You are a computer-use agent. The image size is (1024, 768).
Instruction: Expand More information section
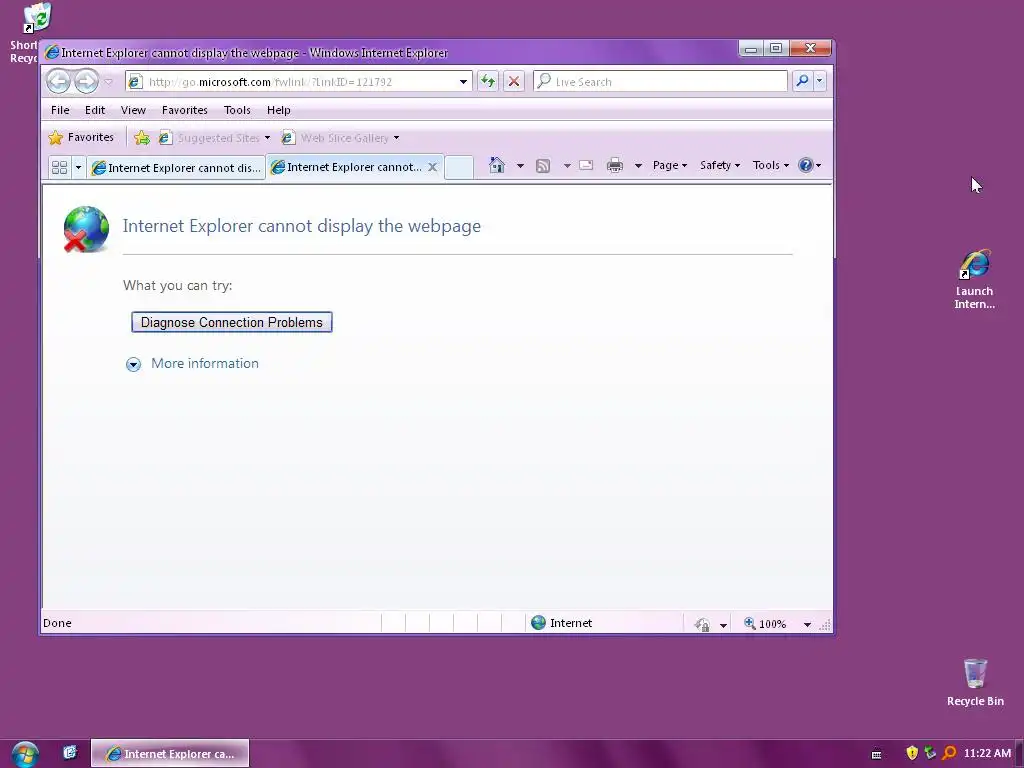(x=192, y=364)
